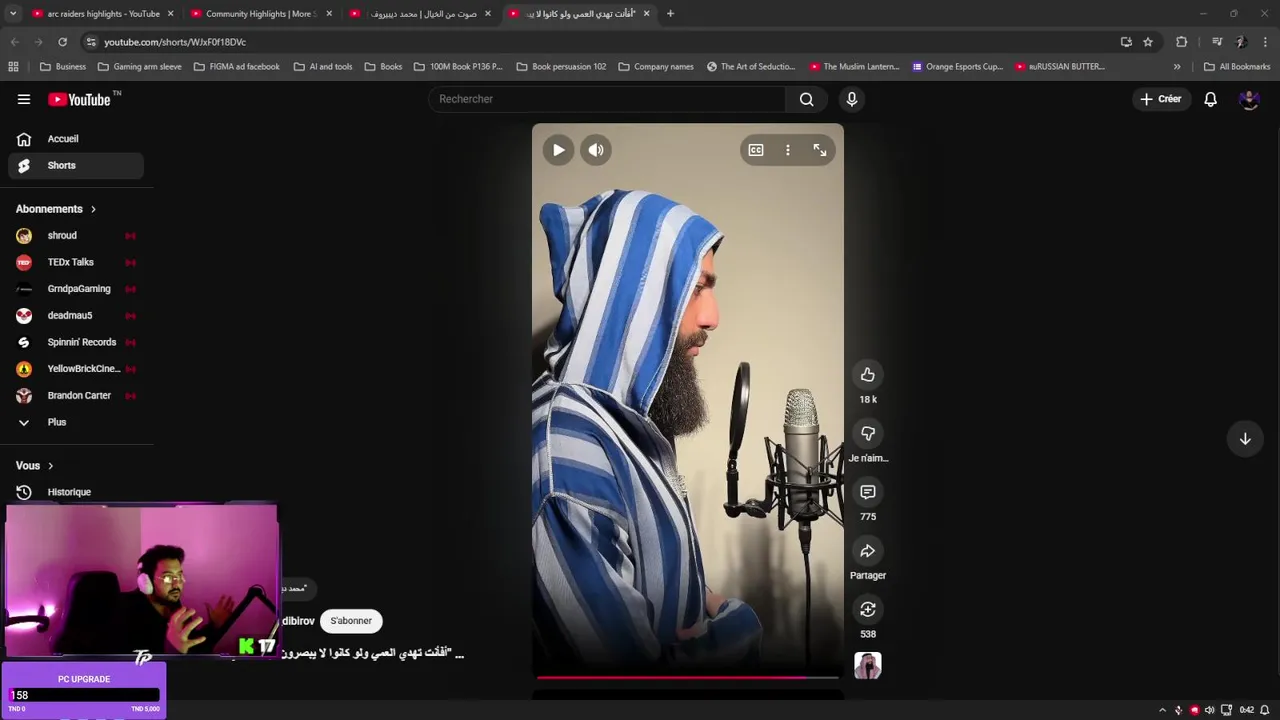
Task: Dislike the Short with thumbs down
Action: [x=868, y=434]
